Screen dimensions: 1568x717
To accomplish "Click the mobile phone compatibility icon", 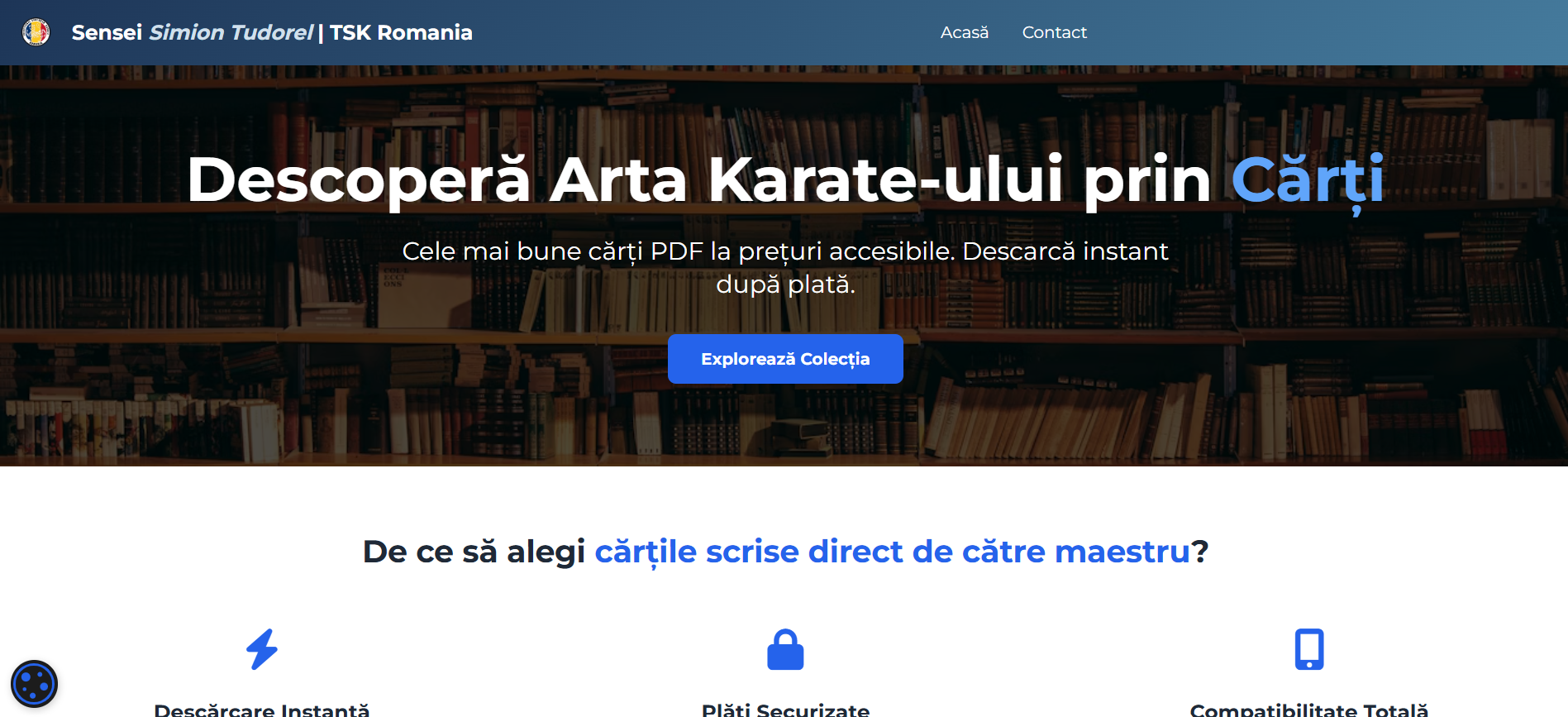I will click(1308, 649).
